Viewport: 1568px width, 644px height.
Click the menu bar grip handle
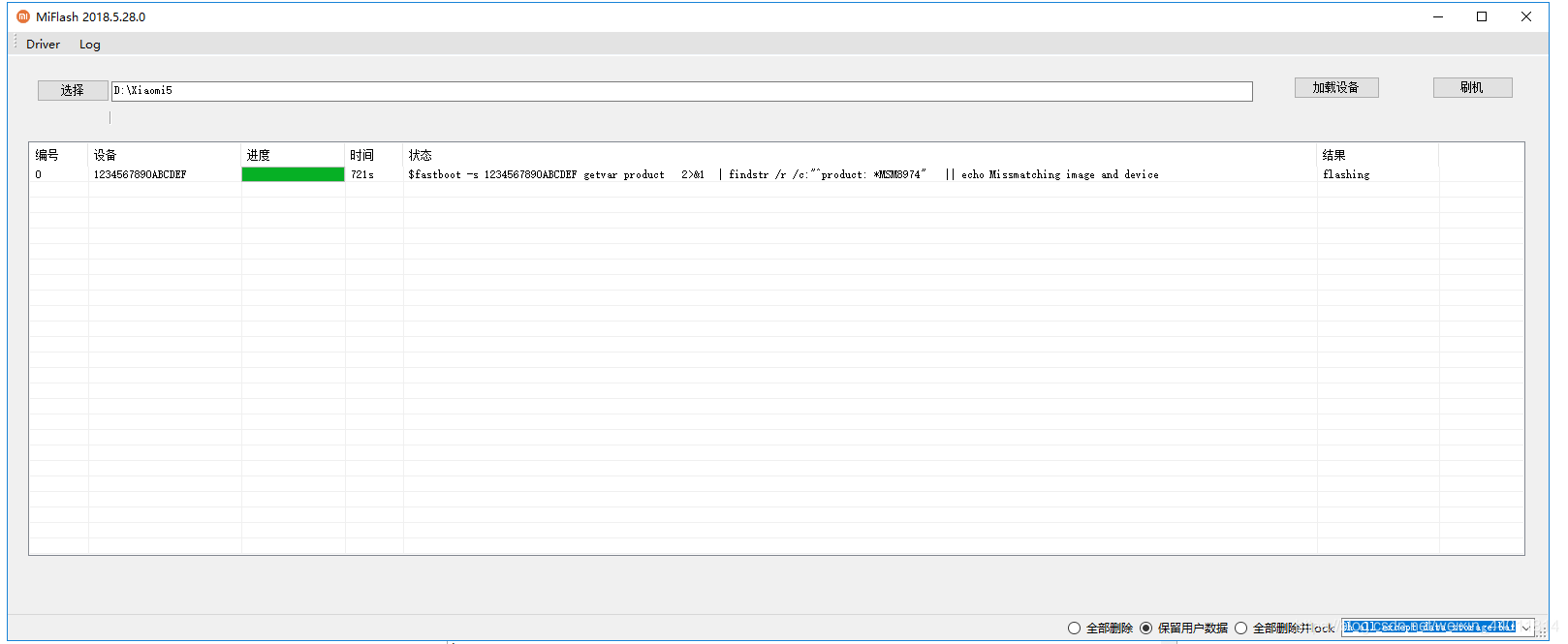point(16,44)
